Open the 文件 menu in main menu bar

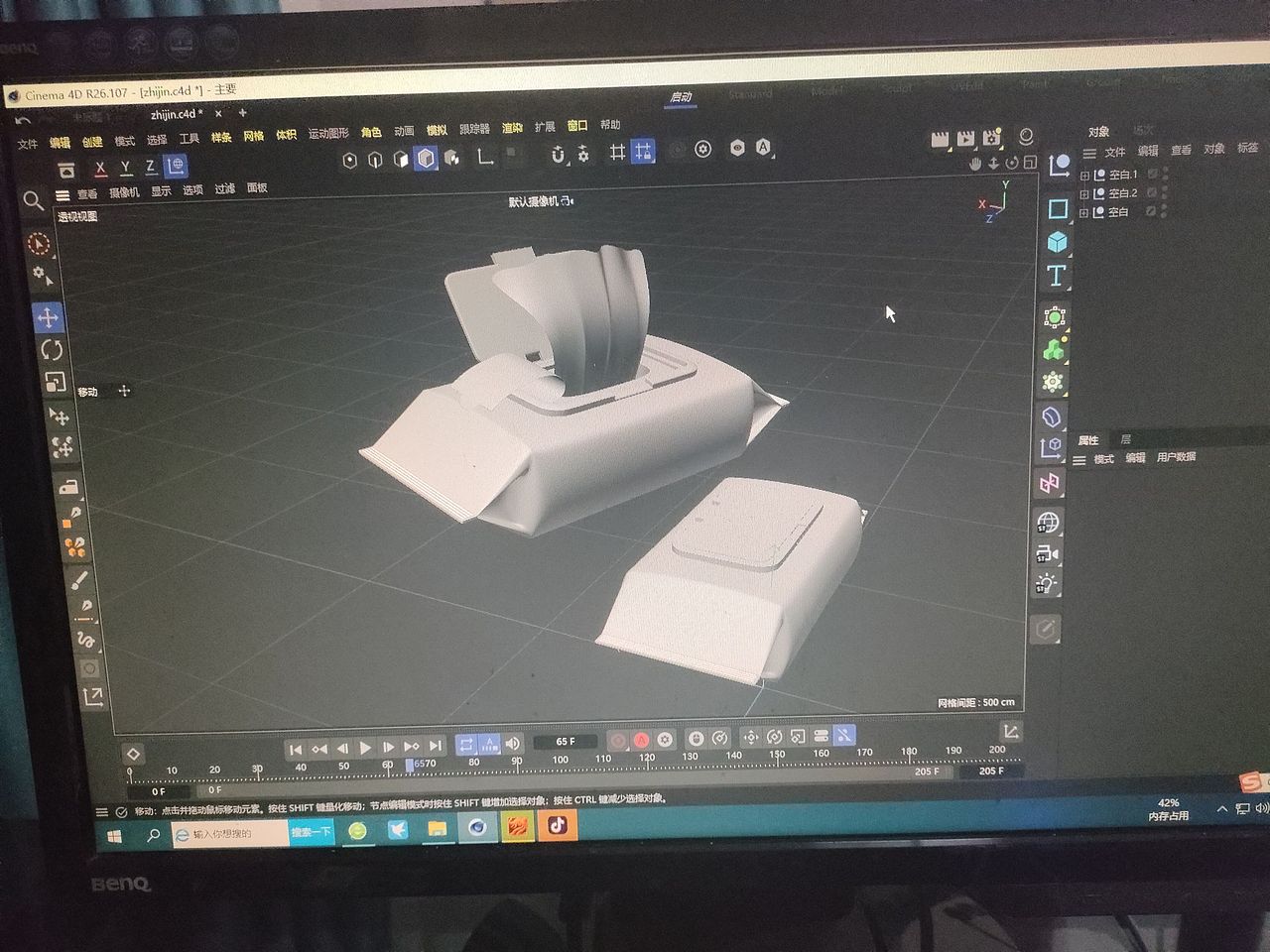pos(28,145)
